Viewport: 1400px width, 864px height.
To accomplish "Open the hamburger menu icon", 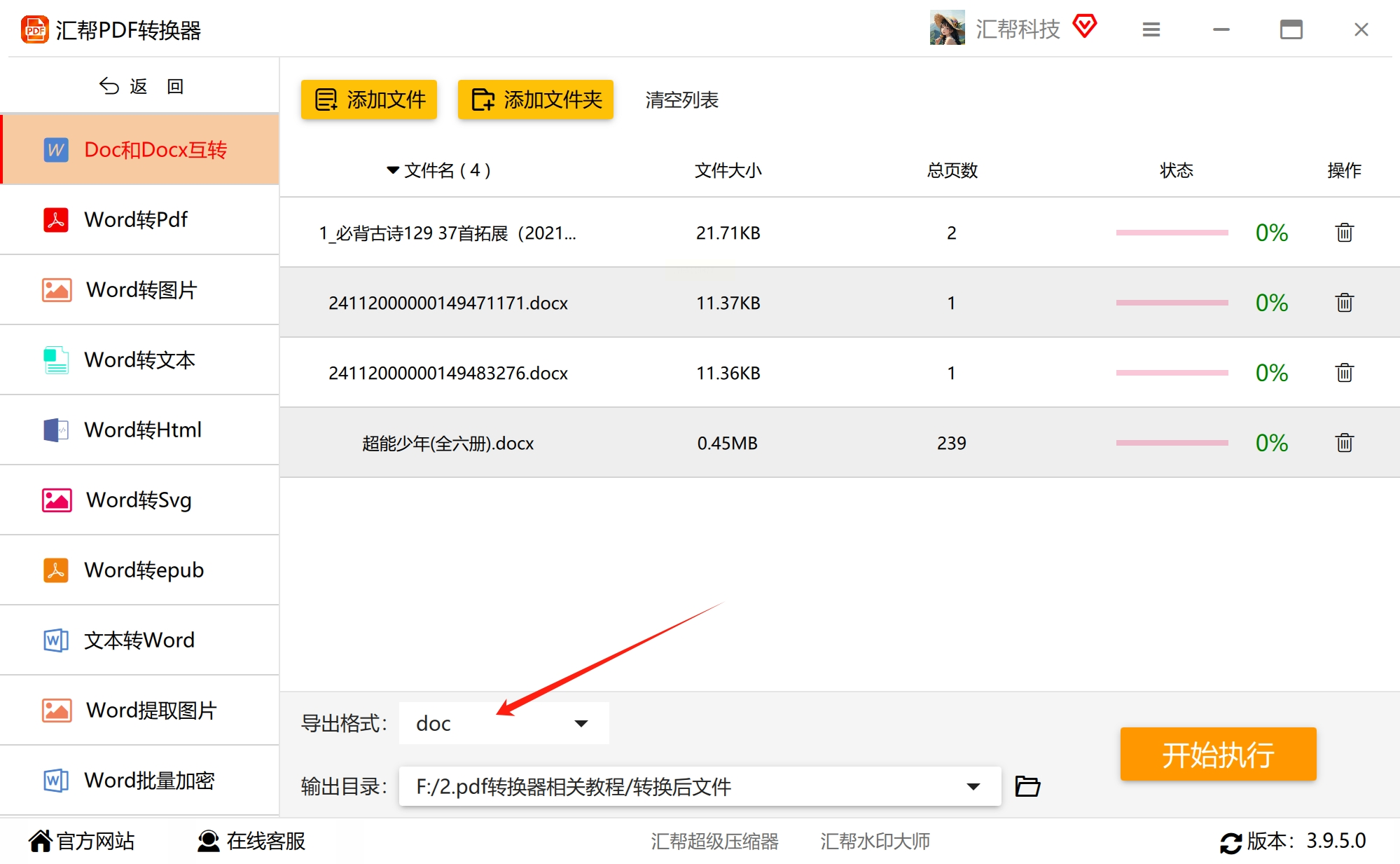I will pyautogui.click(x=1151, y=30).
